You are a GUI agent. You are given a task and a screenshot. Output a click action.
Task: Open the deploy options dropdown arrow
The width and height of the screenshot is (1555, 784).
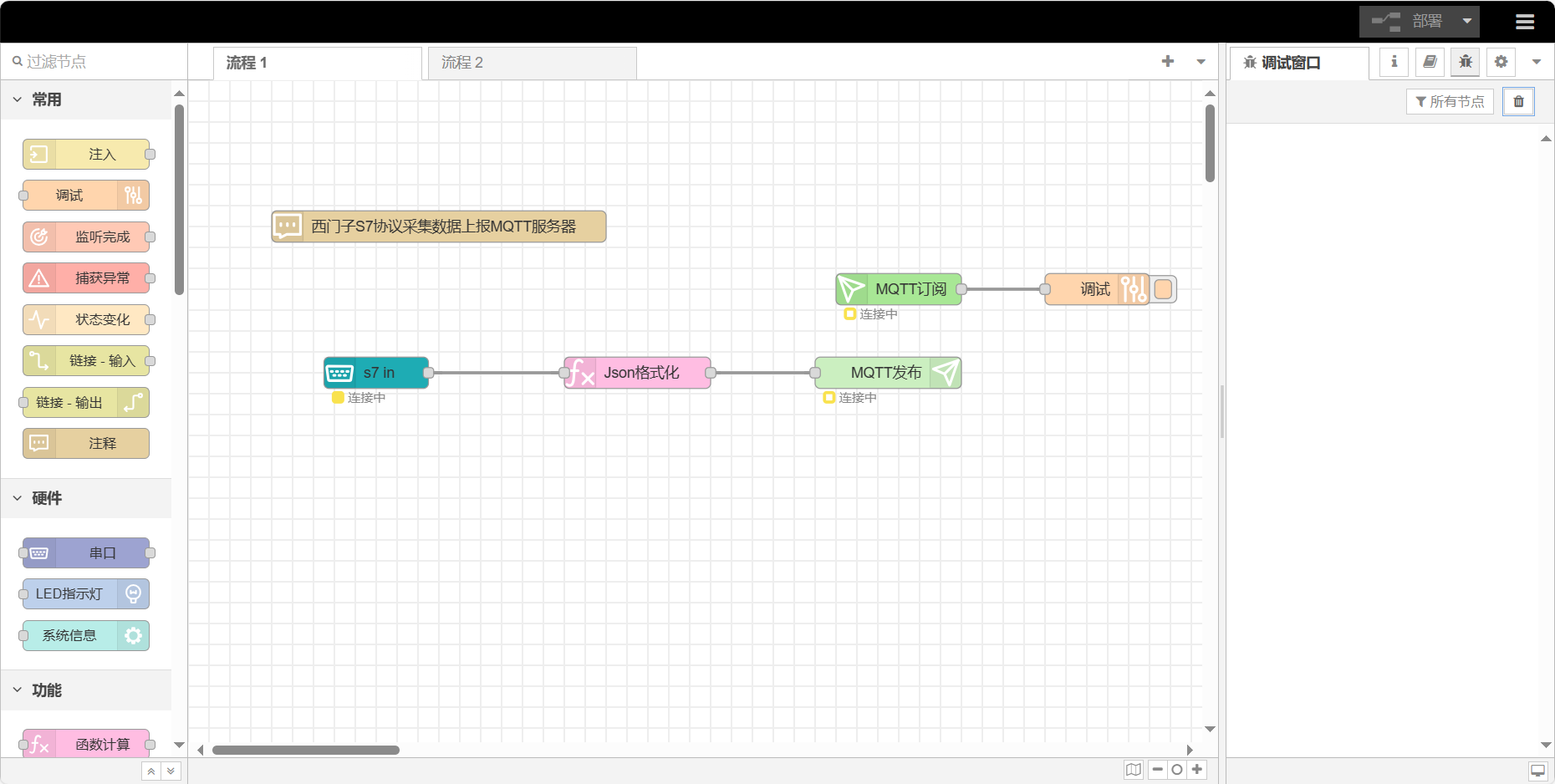[1467, 22]
